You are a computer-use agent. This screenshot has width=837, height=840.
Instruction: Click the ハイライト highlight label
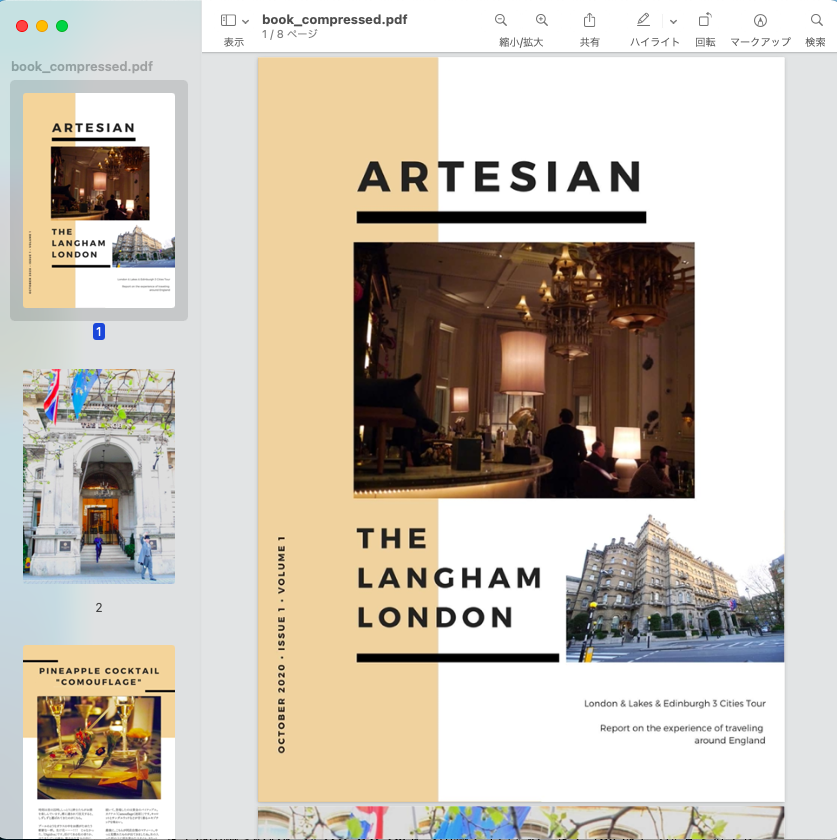655,42
